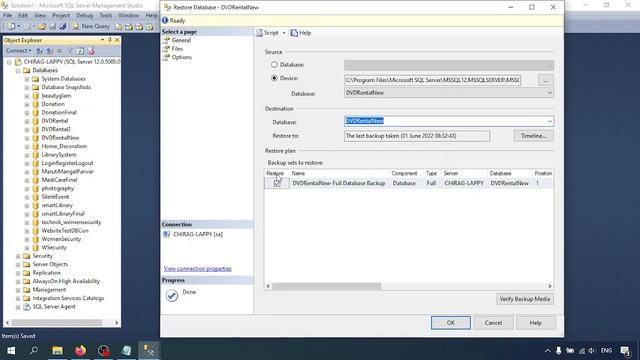640x360 pixels.
Task: Toggle auto-hide pin on Object Explorer
Action: [x=109, y=40]
